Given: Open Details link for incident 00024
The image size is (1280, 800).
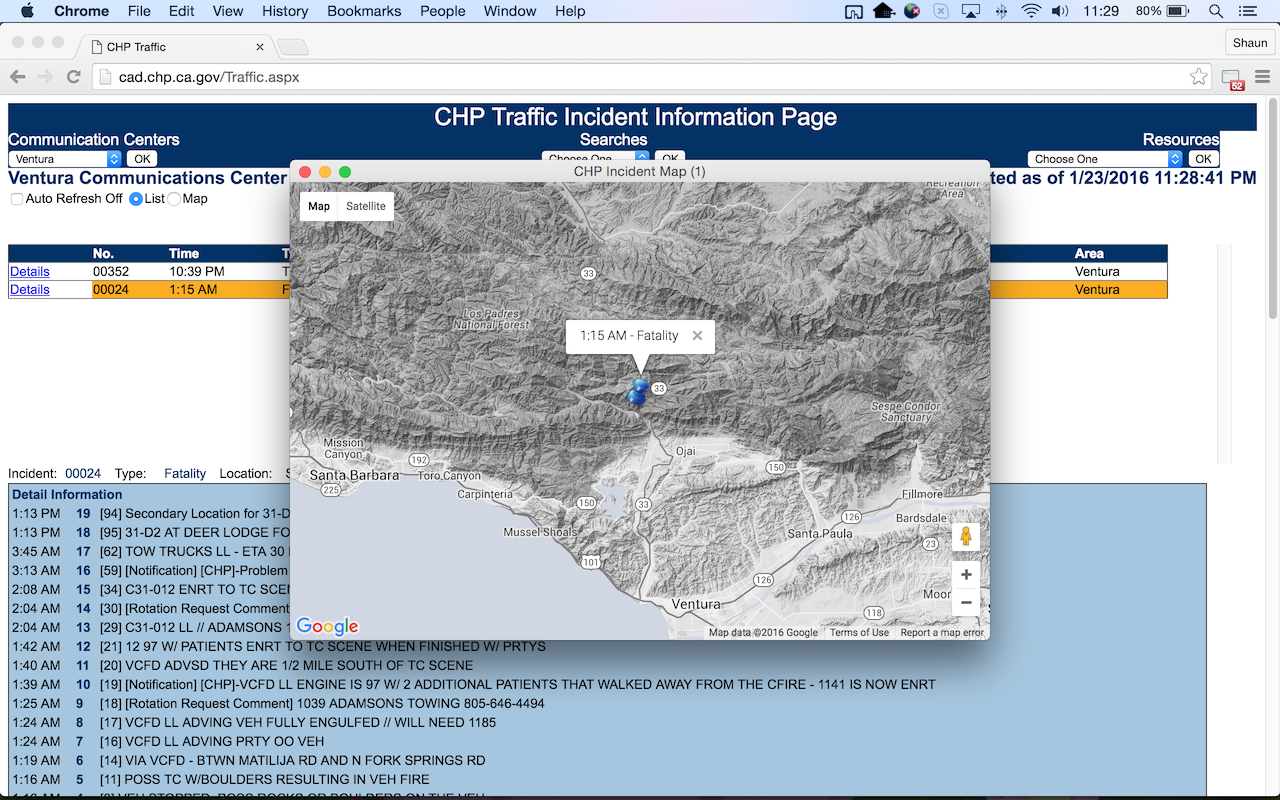Looking at the screenshot, I should (x=29, y=289).
